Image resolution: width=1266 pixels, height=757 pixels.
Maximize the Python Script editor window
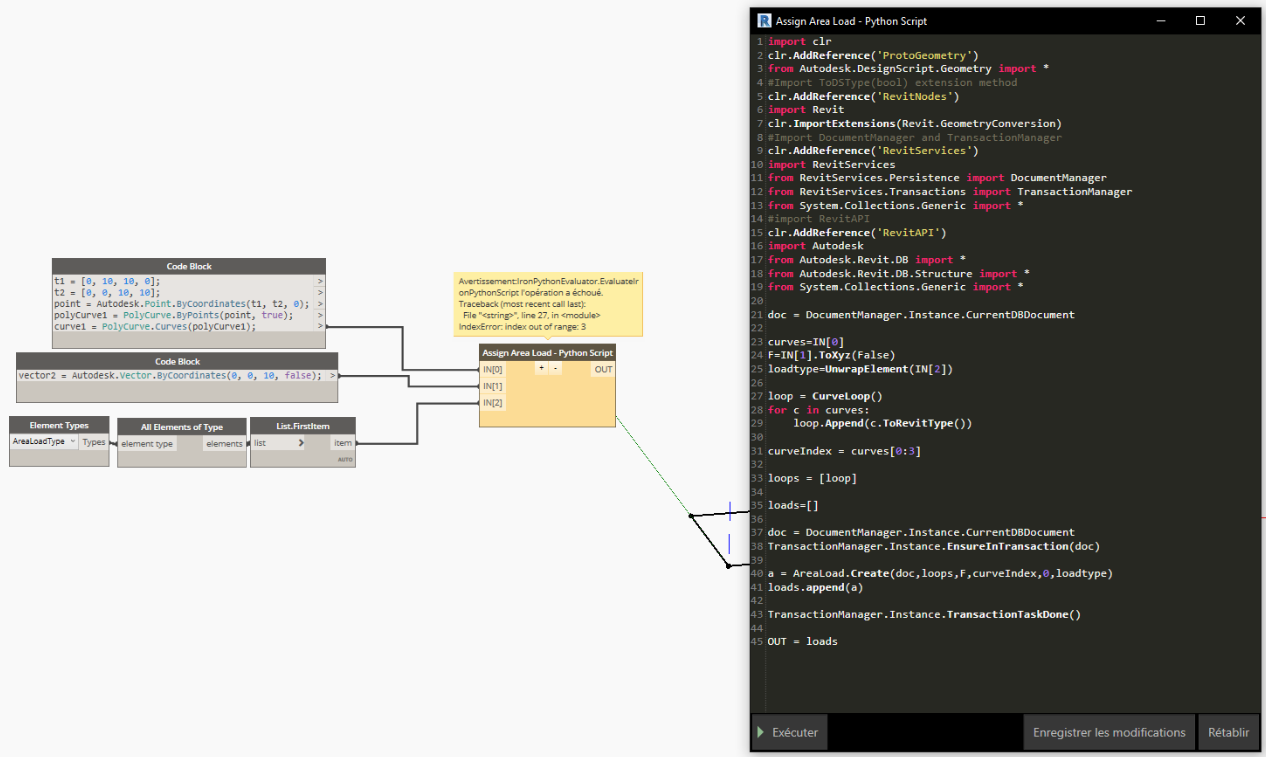1200,21
